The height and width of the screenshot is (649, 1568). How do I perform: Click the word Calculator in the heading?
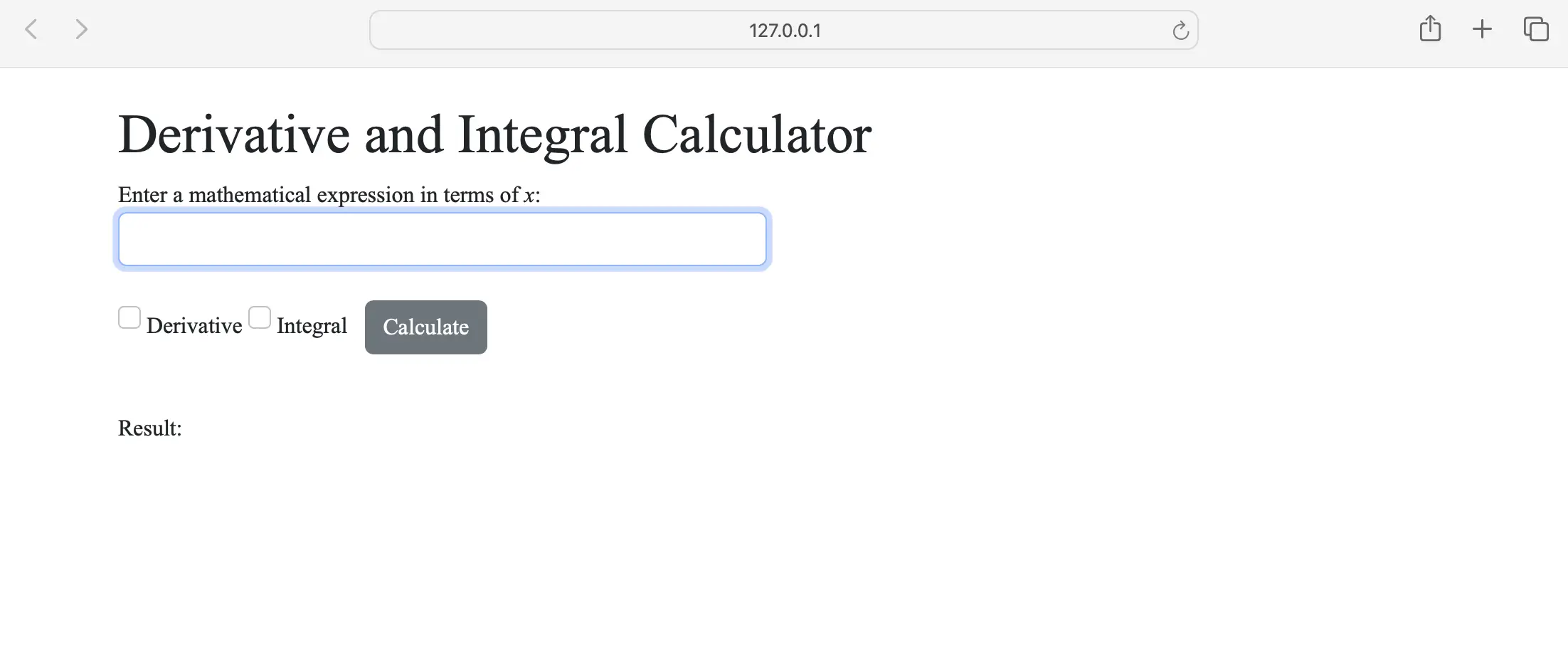[757, 134]
